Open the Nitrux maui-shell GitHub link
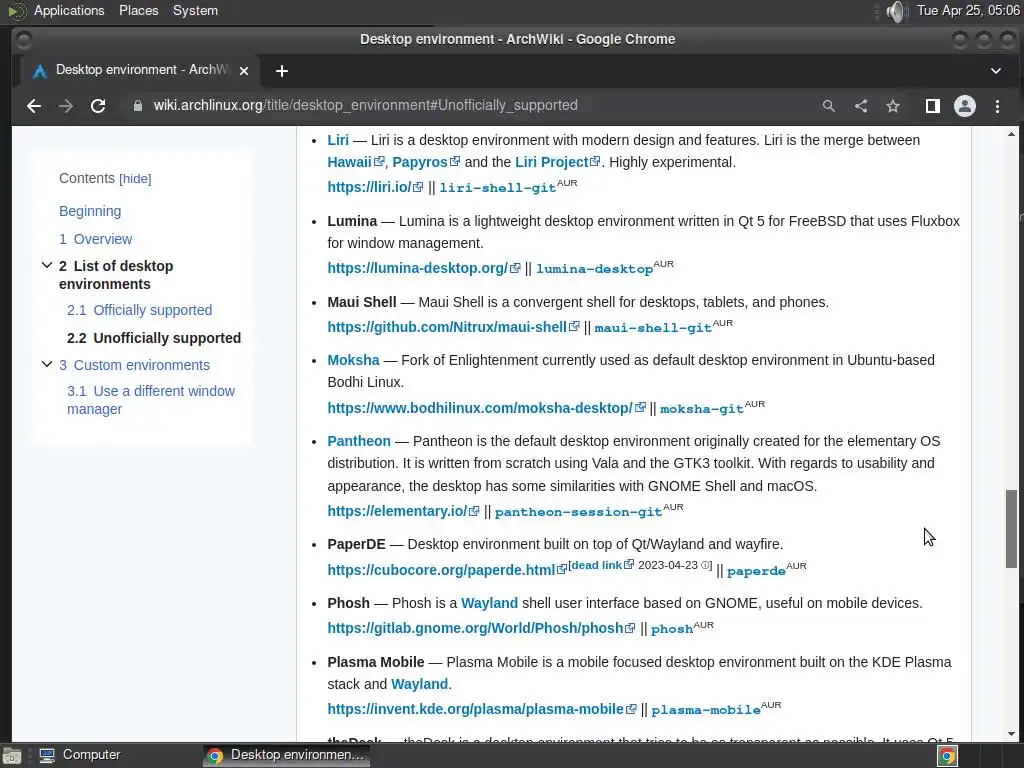 [453, 327]
